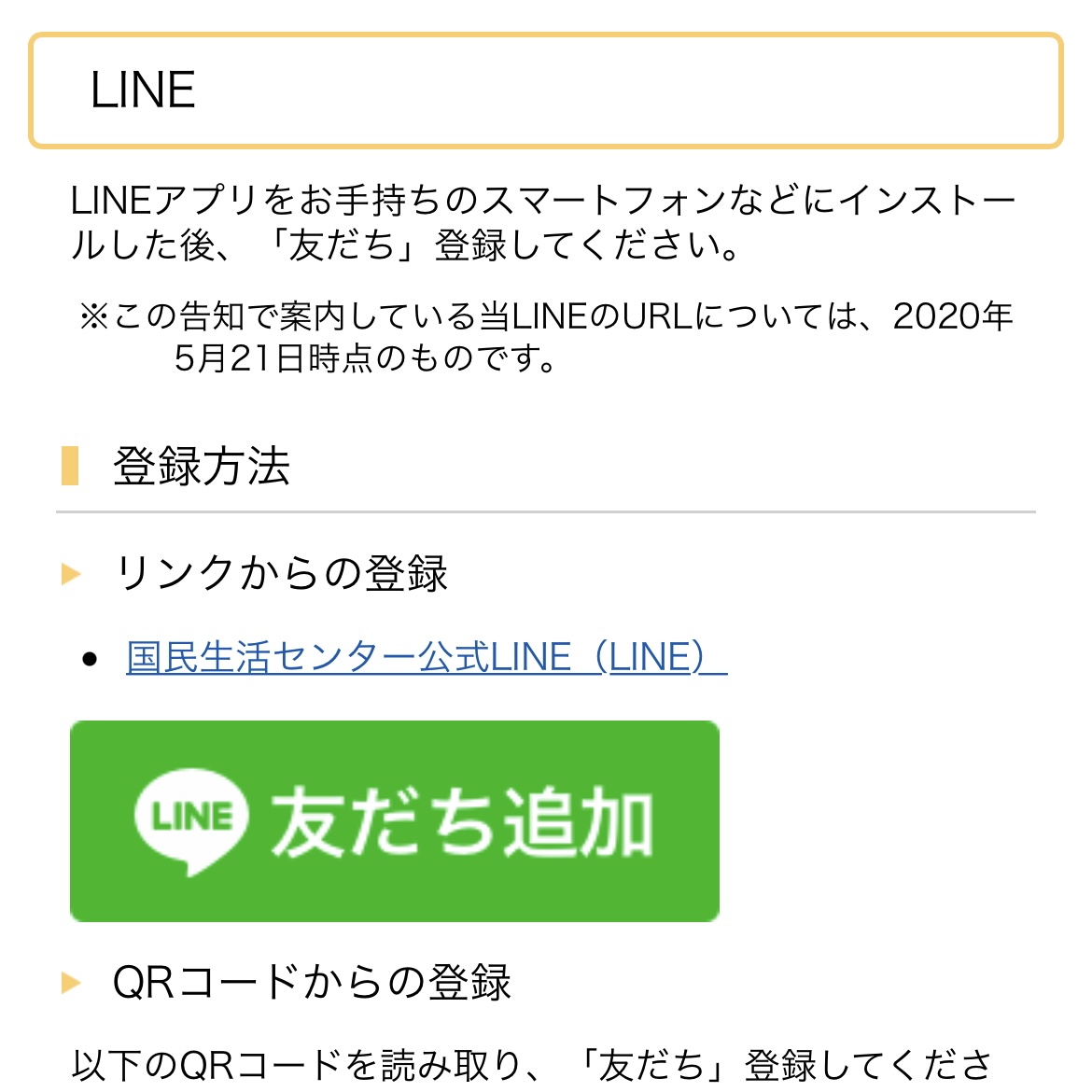Screen dimensions: 1092x1092
Task: Click the リンクからの登録 subheading
Action: [x=280, y=573]
